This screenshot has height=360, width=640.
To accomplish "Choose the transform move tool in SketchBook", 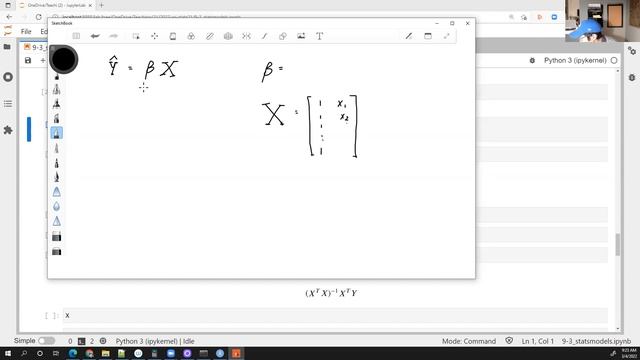I will click(154, 36).
